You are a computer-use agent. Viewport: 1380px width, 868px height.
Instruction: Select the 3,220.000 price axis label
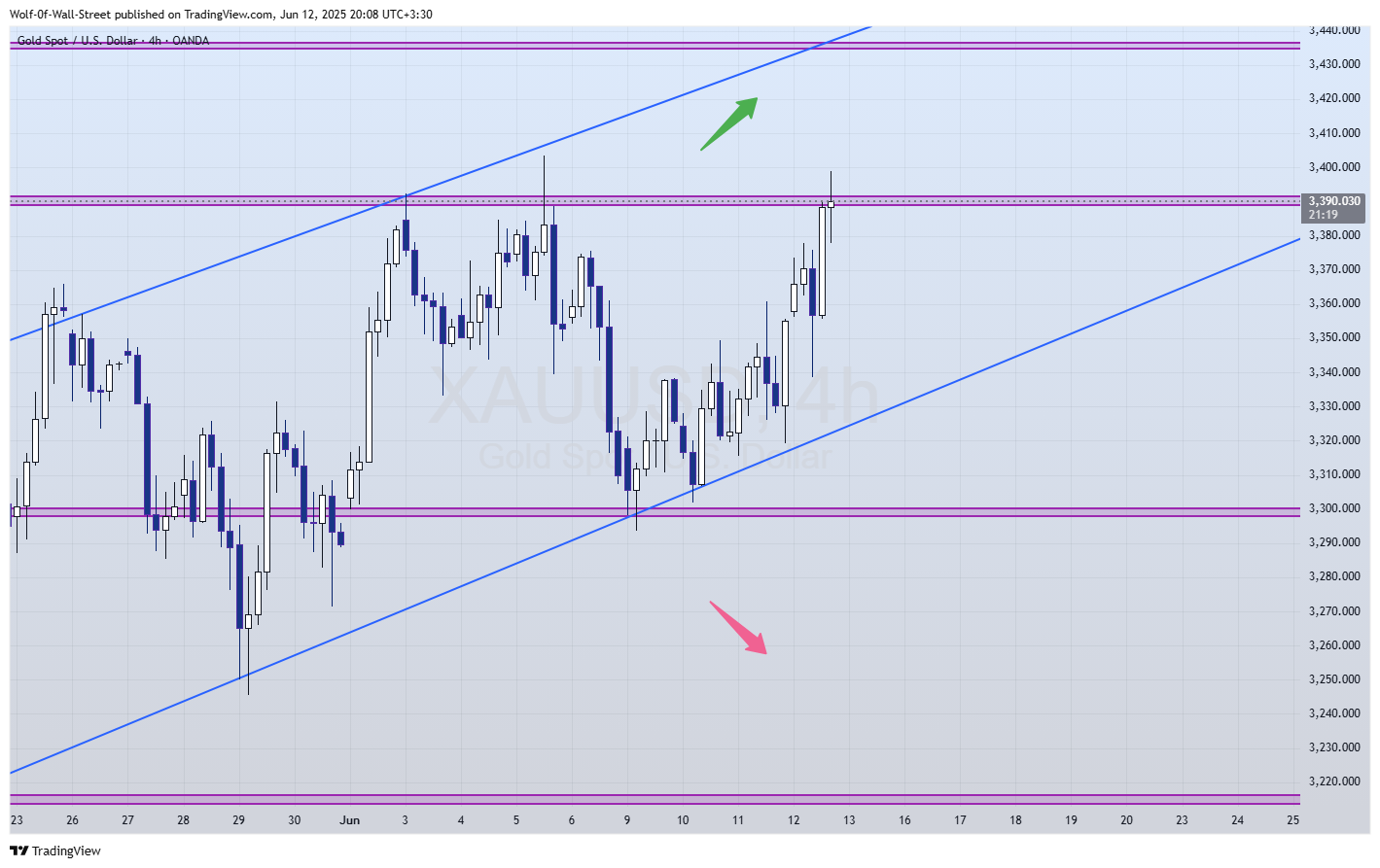(1334, 781)
